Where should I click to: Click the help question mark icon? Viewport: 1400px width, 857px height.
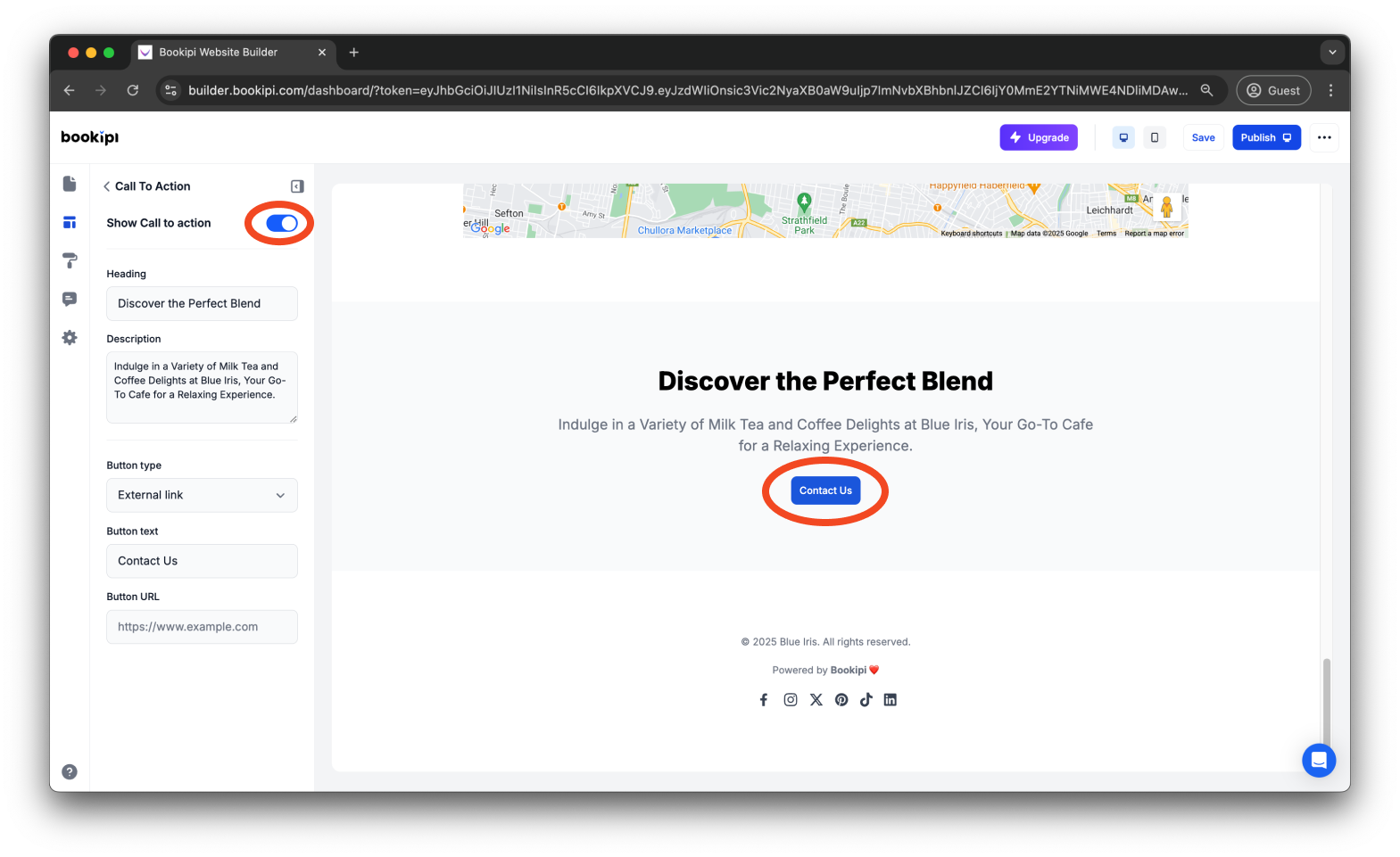[70, 772]
